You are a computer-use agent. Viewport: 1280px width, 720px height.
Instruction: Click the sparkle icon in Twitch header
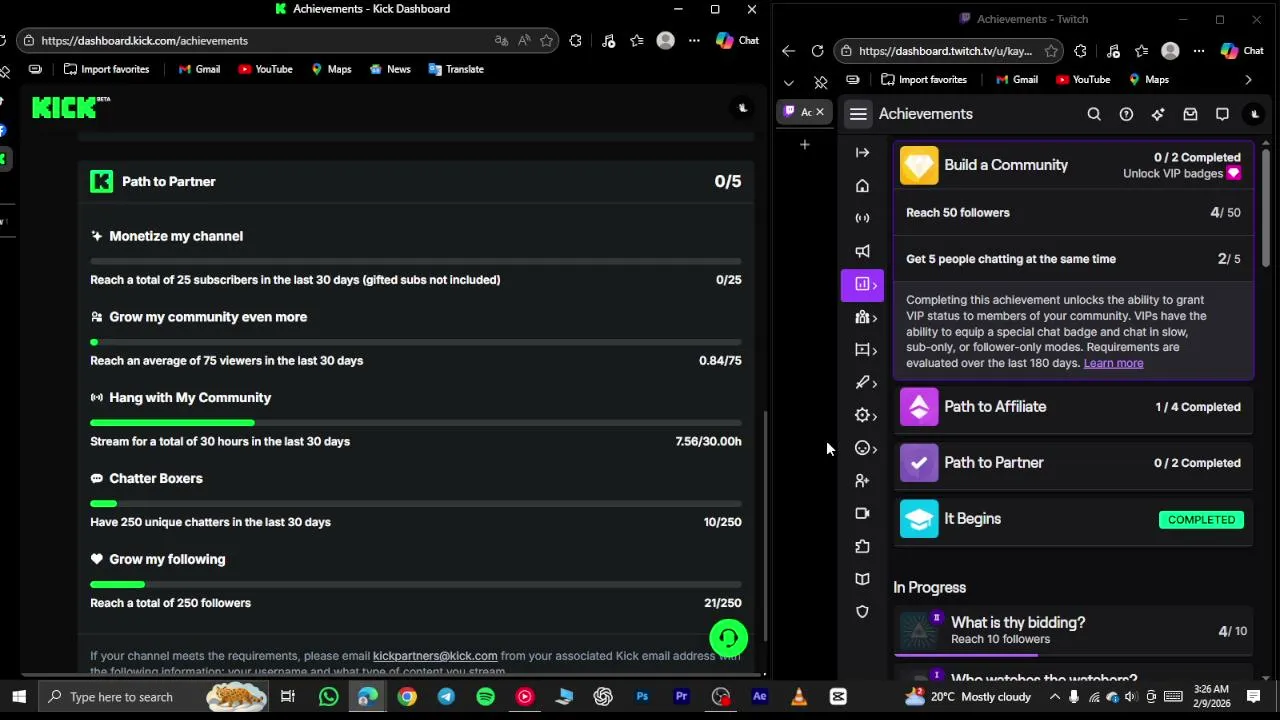pos(1158,114)
